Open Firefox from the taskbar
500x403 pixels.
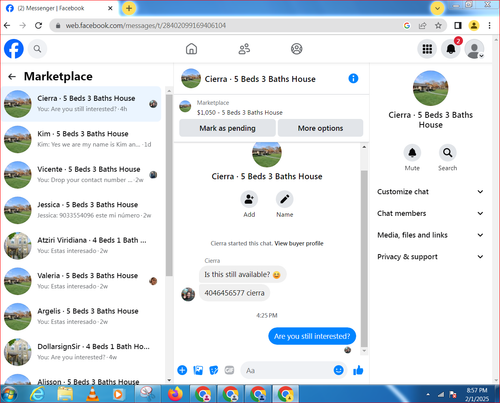tap(175, 394)
